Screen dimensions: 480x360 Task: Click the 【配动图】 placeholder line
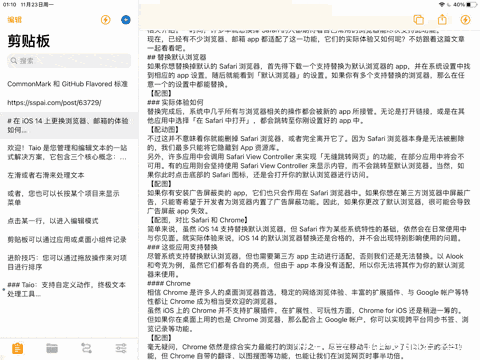(x=164, y=130)
